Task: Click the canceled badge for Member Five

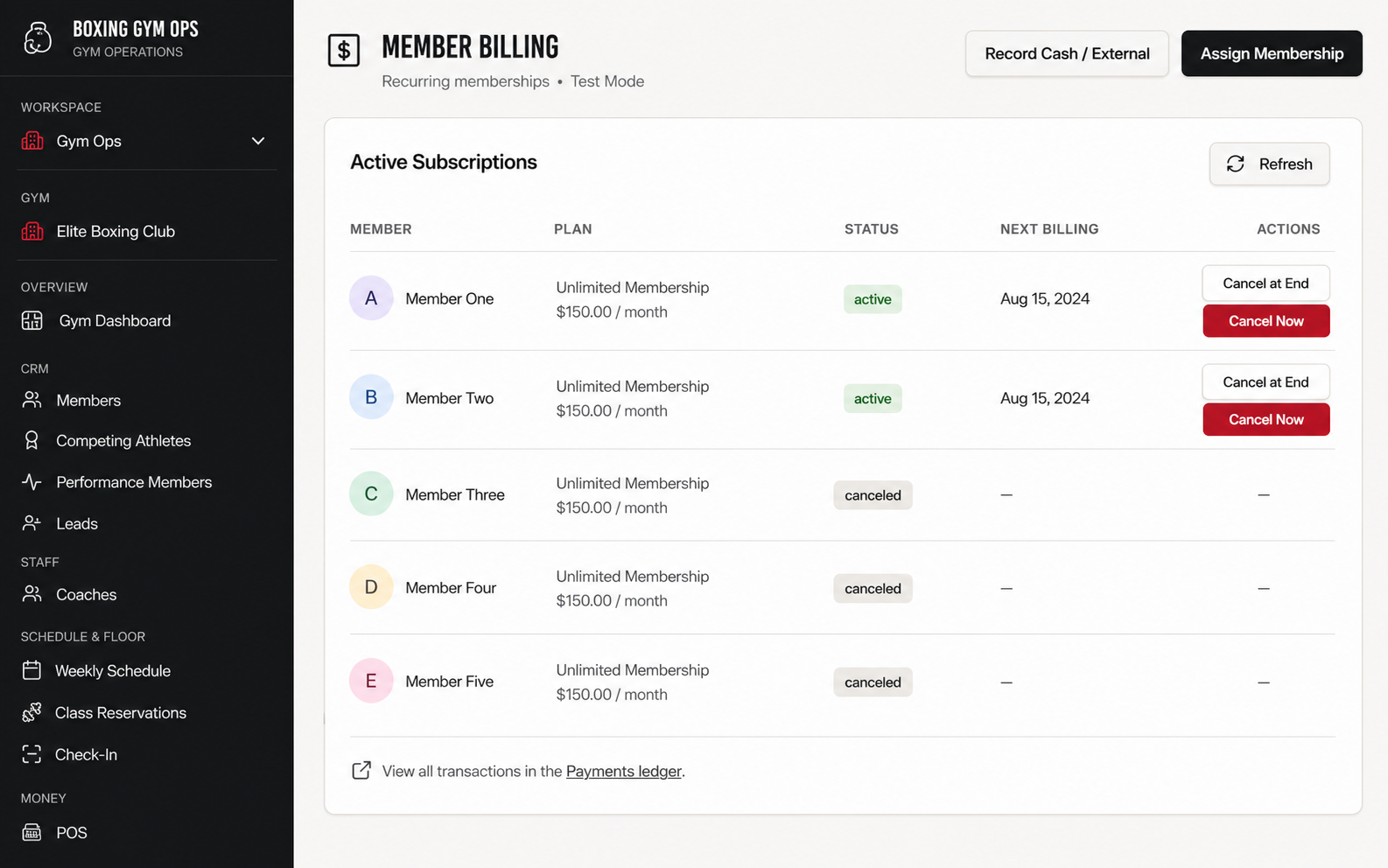Action: pos(873,682)
